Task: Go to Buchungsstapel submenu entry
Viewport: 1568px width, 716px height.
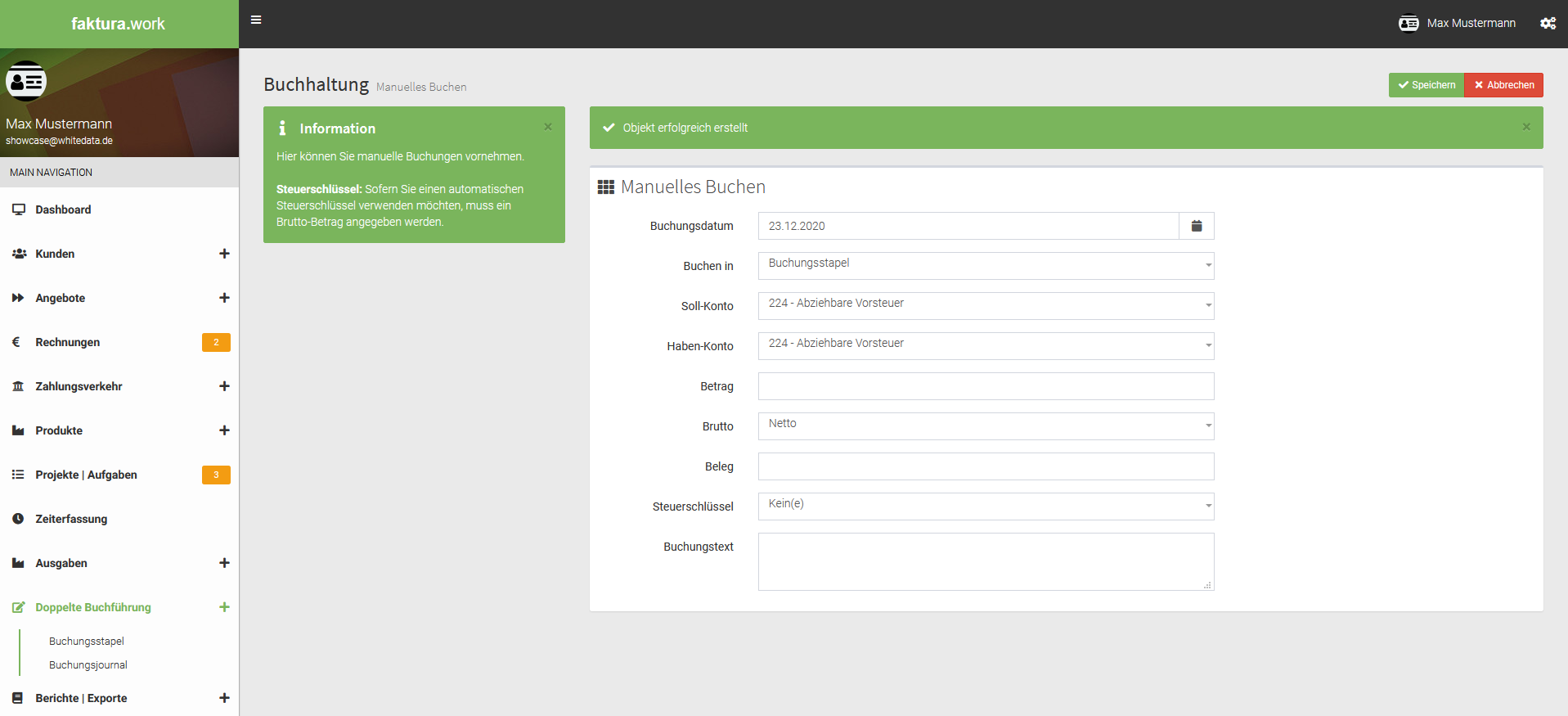Action: click(x=87, y=642)
